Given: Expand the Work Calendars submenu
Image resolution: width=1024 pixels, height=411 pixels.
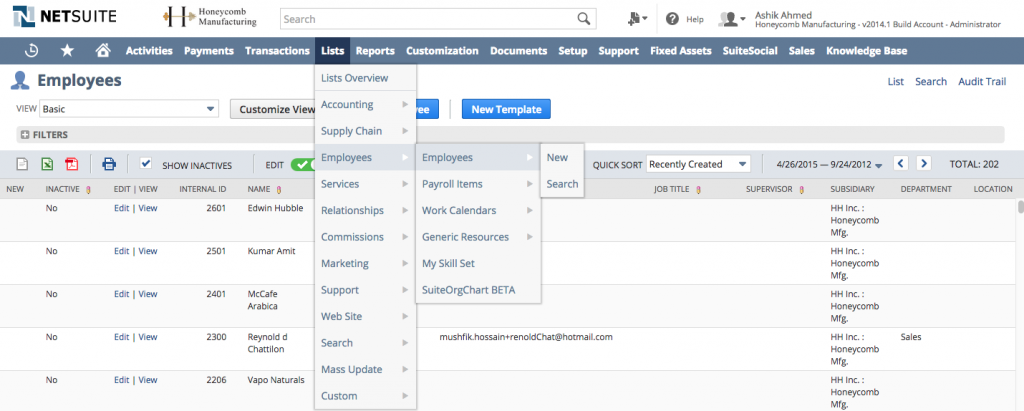Looking at the screenshot, I should pos(477,210).
